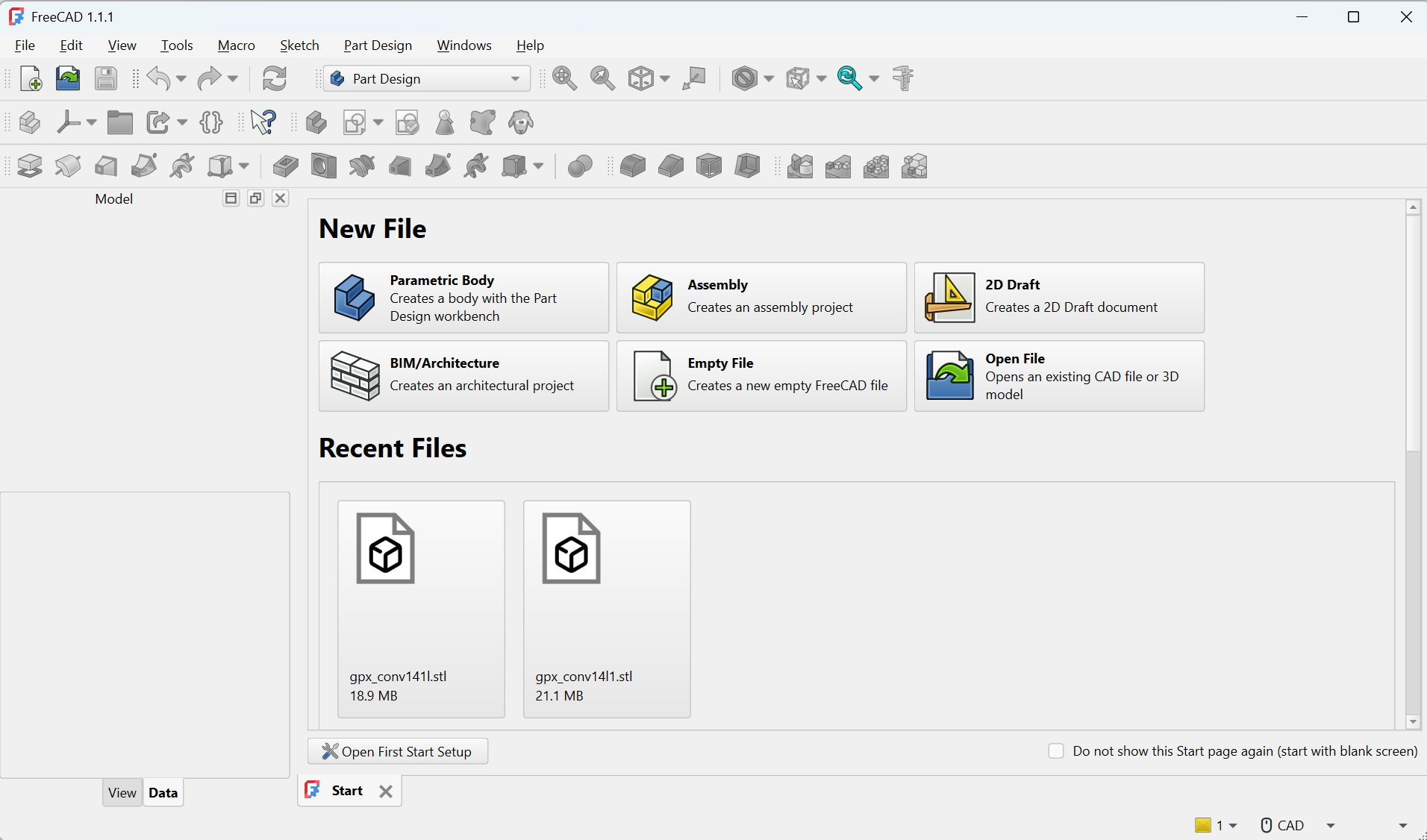
Task: Click Open First Start Setup button
Action: pos(398,751)
